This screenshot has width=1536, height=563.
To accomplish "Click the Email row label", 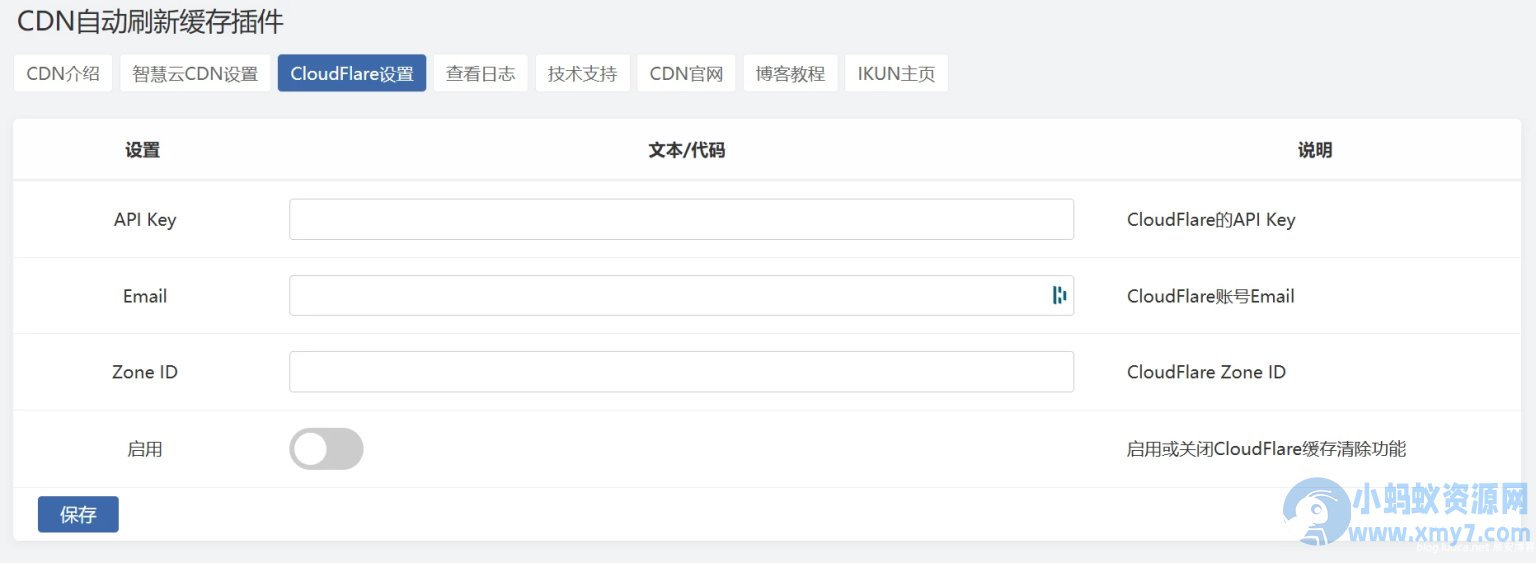I will [145, 296].
